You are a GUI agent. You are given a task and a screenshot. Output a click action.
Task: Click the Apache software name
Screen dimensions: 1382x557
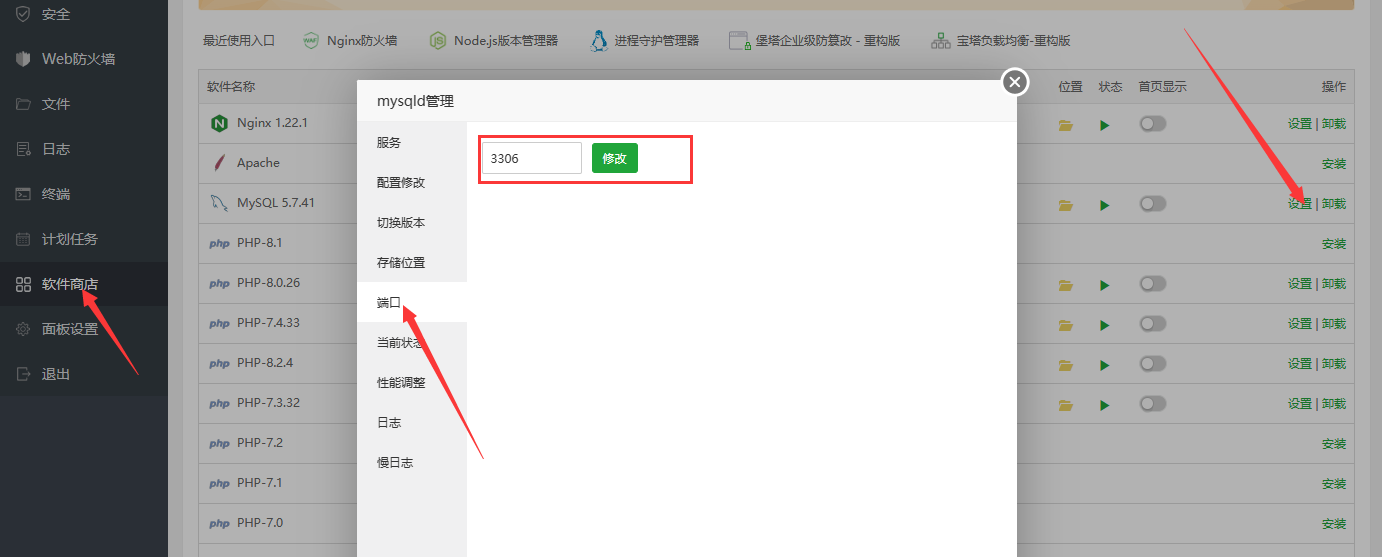258,163
